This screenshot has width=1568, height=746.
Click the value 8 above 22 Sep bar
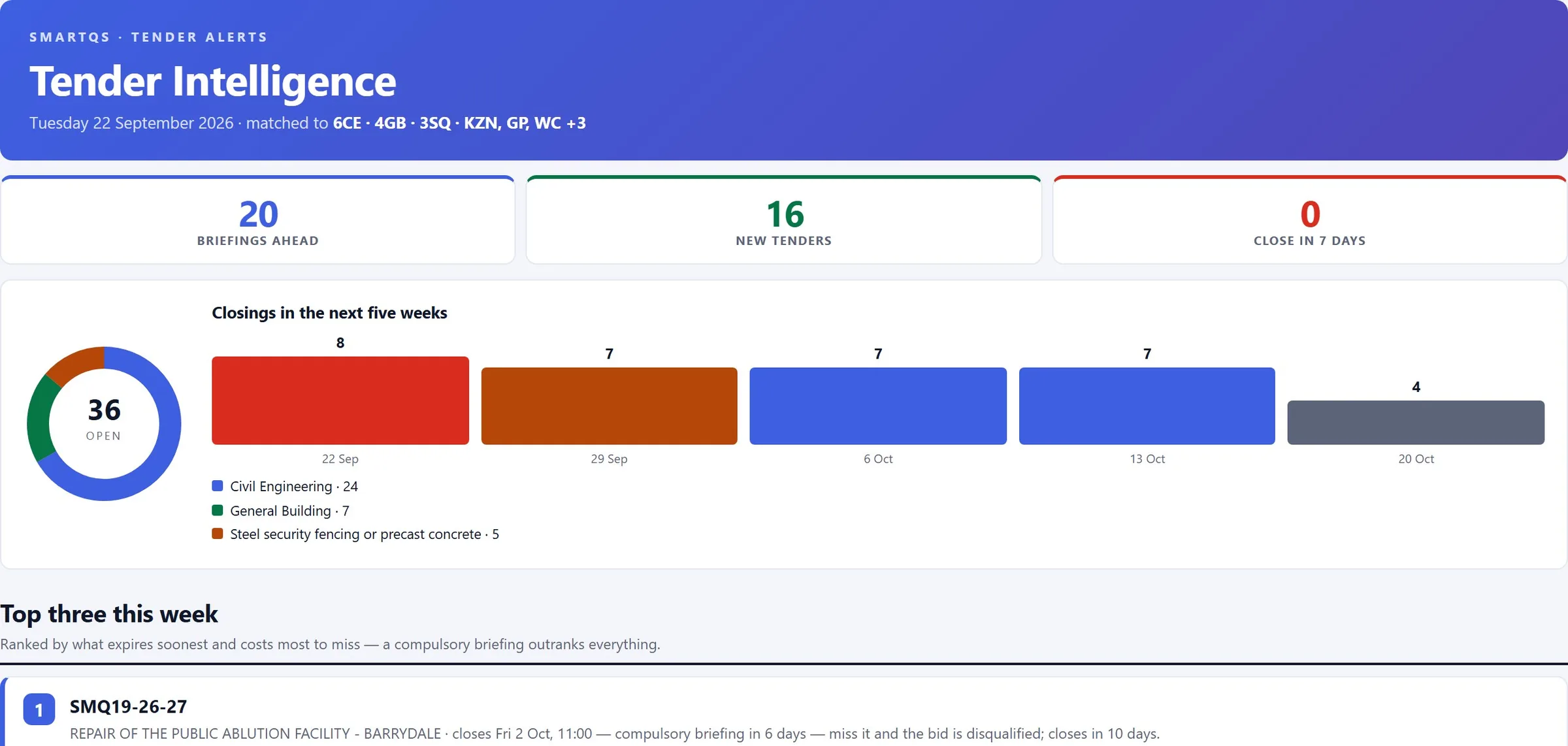point(340,343)
